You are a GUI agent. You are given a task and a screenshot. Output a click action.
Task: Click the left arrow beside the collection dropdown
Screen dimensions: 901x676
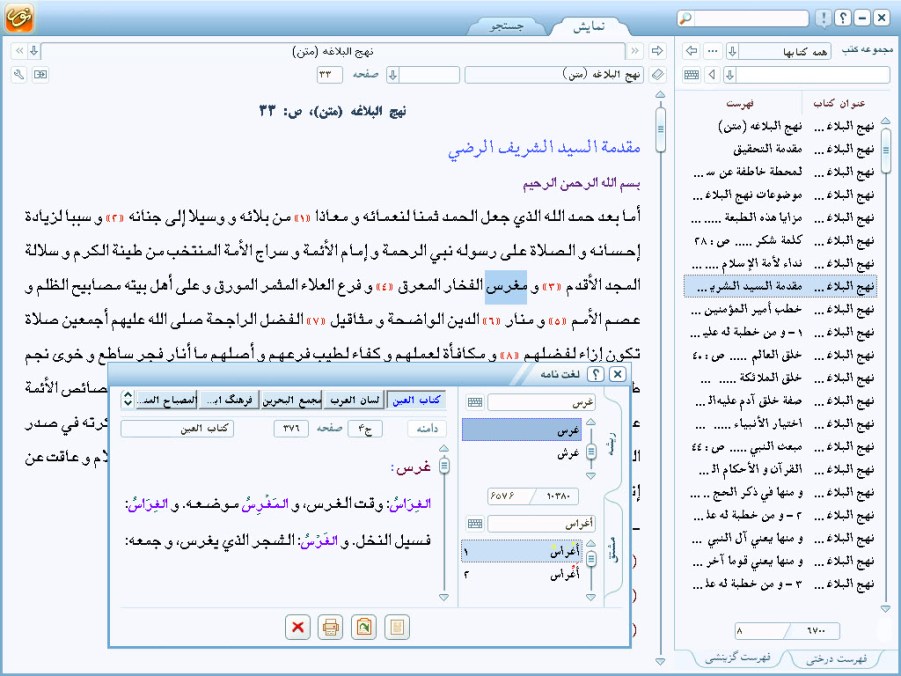point(692,51)
